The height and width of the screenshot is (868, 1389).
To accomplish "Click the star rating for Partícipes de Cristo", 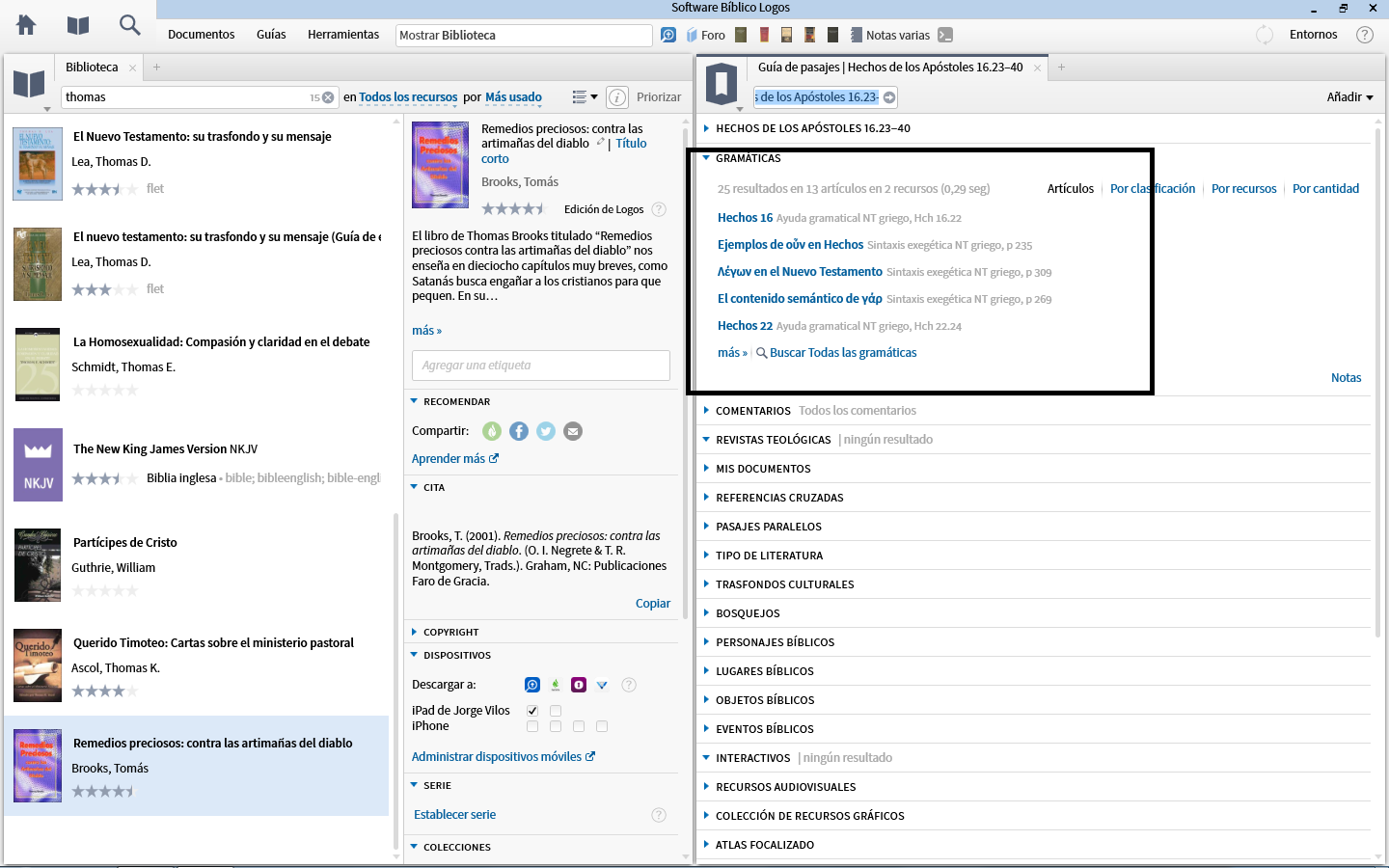I will [x=105, y=590].
